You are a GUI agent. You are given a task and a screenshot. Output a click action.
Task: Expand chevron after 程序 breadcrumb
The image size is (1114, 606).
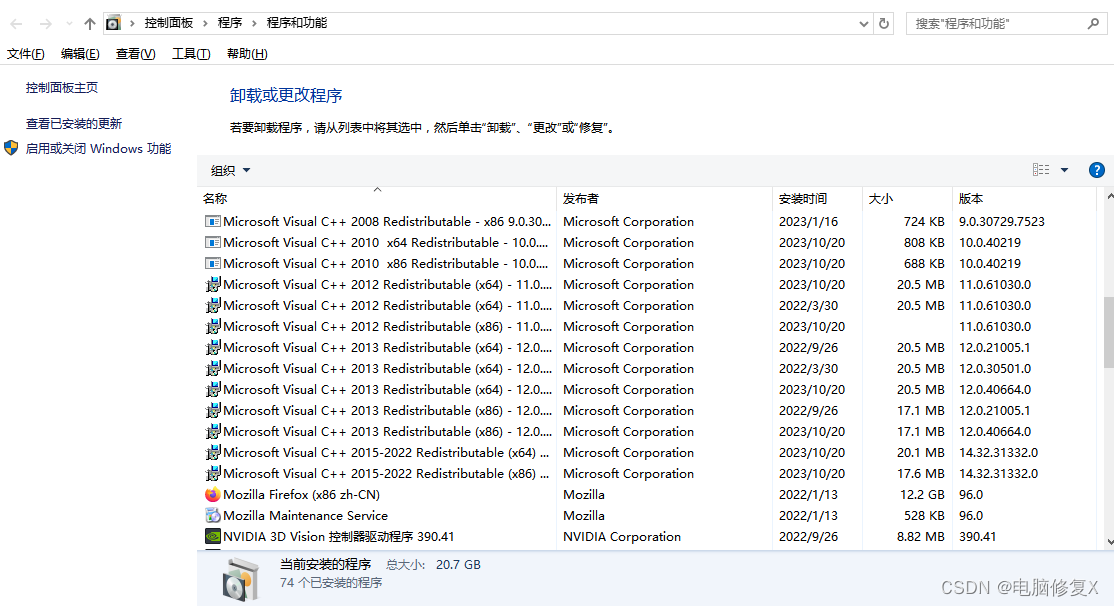[x=254, y=23]
